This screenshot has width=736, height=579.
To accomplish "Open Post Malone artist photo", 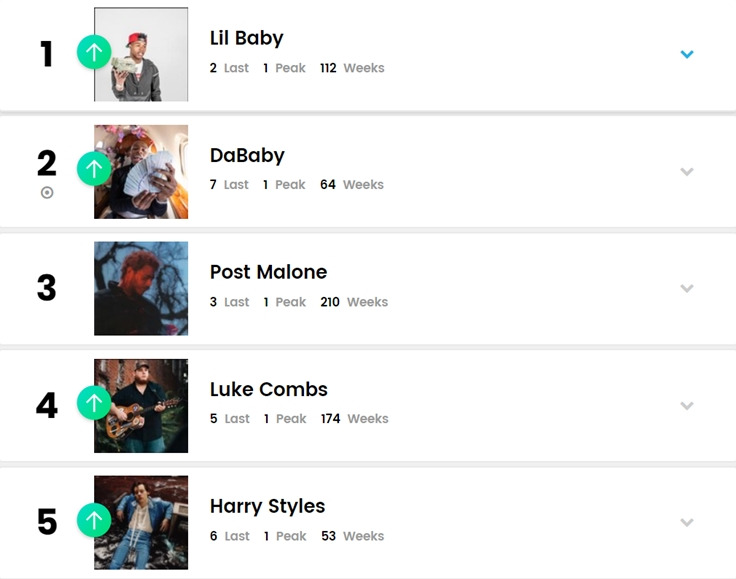I will (x=141, y=289).
